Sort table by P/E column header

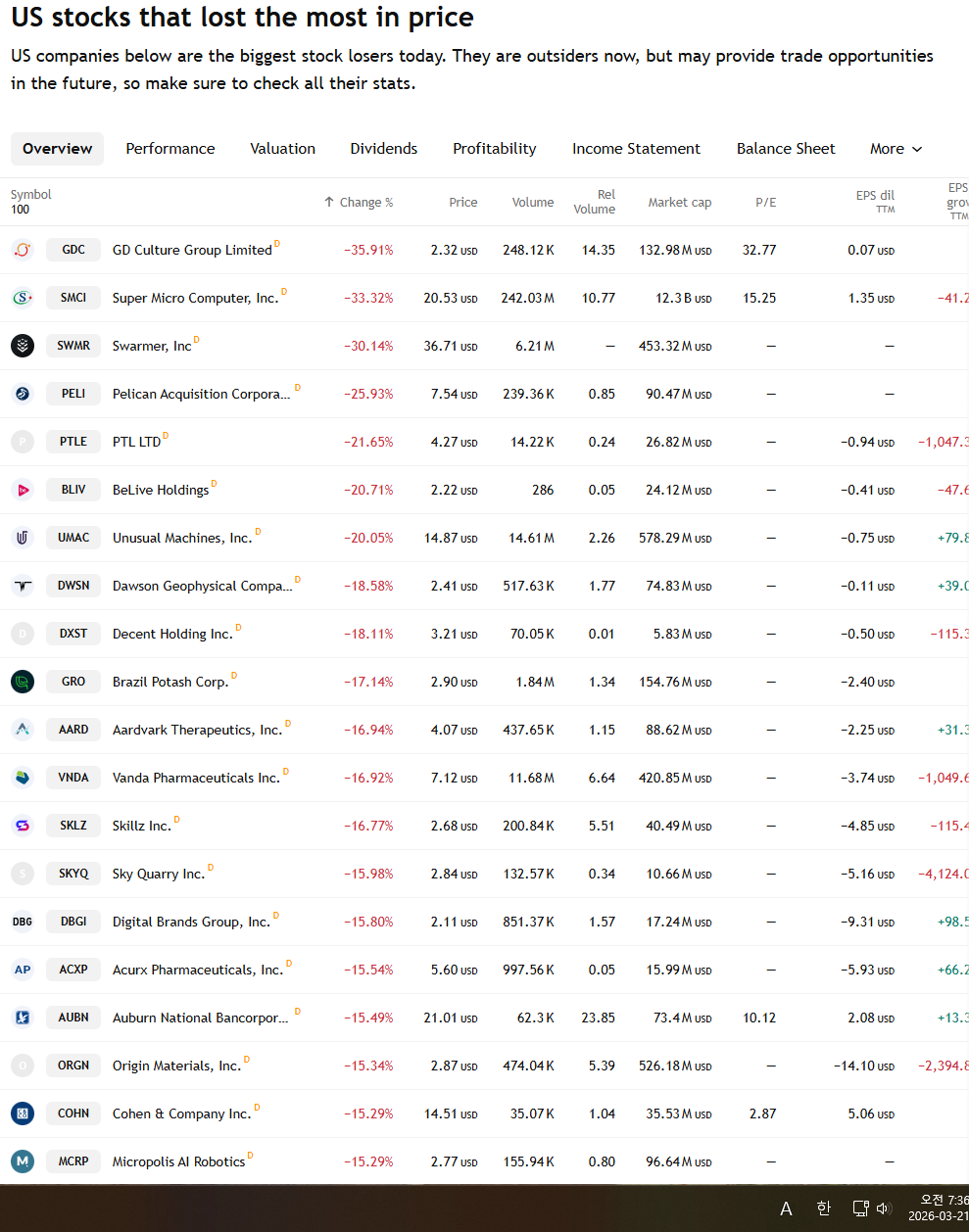[766, 203]
